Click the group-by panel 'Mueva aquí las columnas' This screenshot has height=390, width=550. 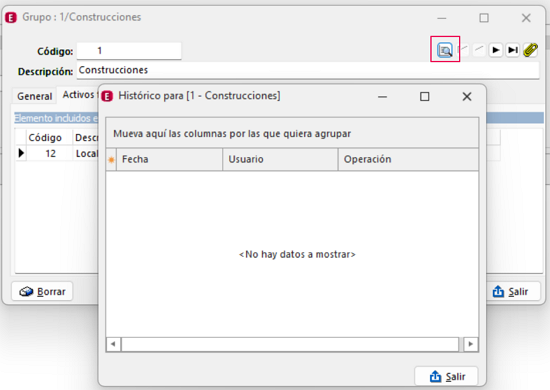coord(292,133)
